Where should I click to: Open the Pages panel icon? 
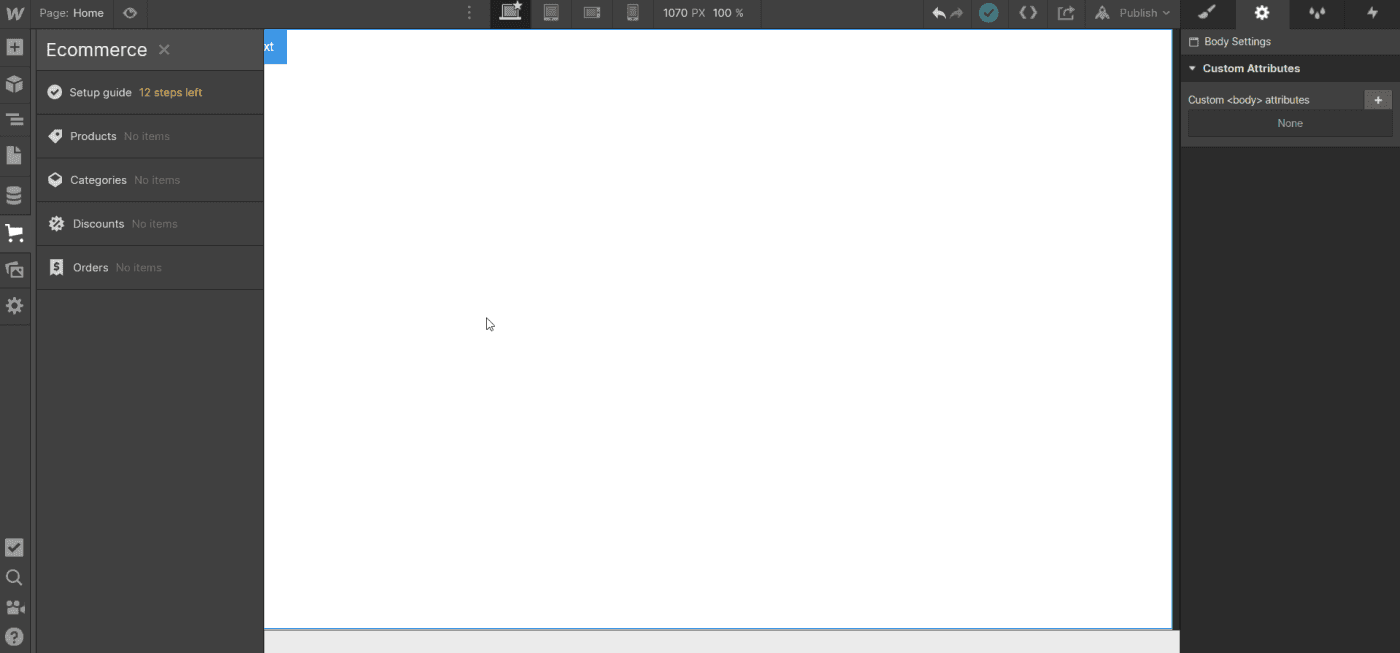pyautogui.click(x=14, y=155)
